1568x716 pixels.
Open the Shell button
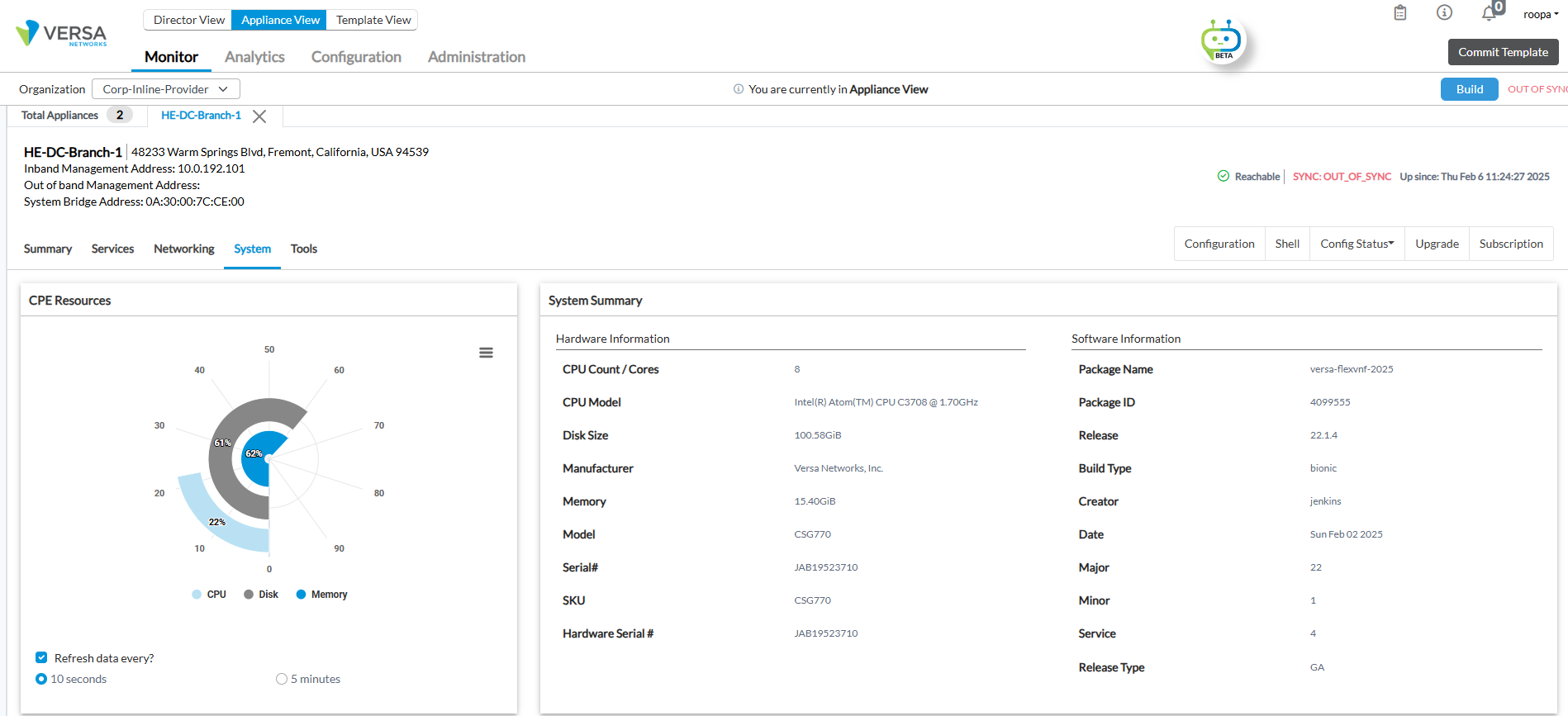1287,244
